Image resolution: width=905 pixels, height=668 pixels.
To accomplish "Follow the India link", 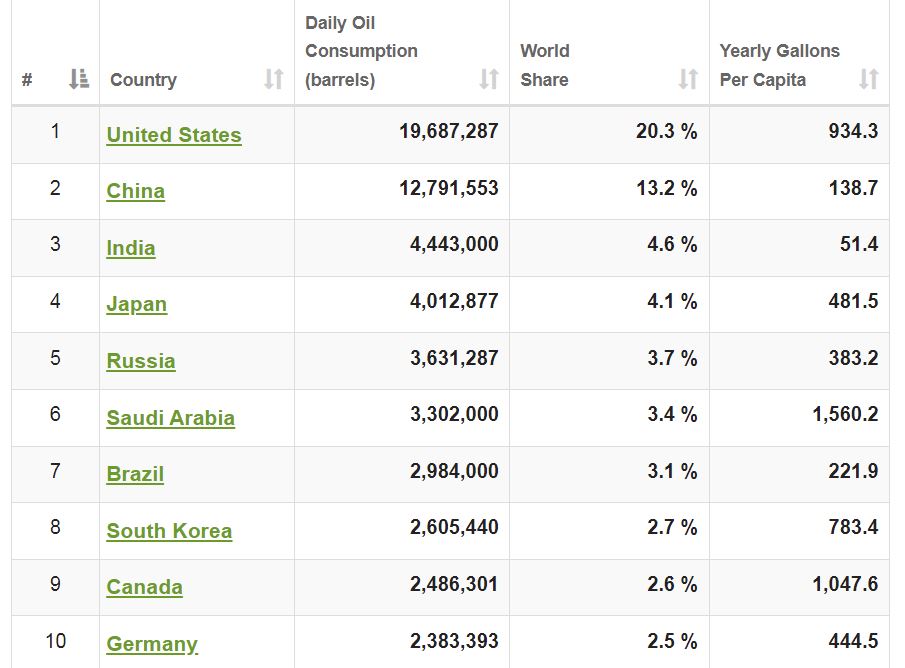I will click(x=131, y=248).
